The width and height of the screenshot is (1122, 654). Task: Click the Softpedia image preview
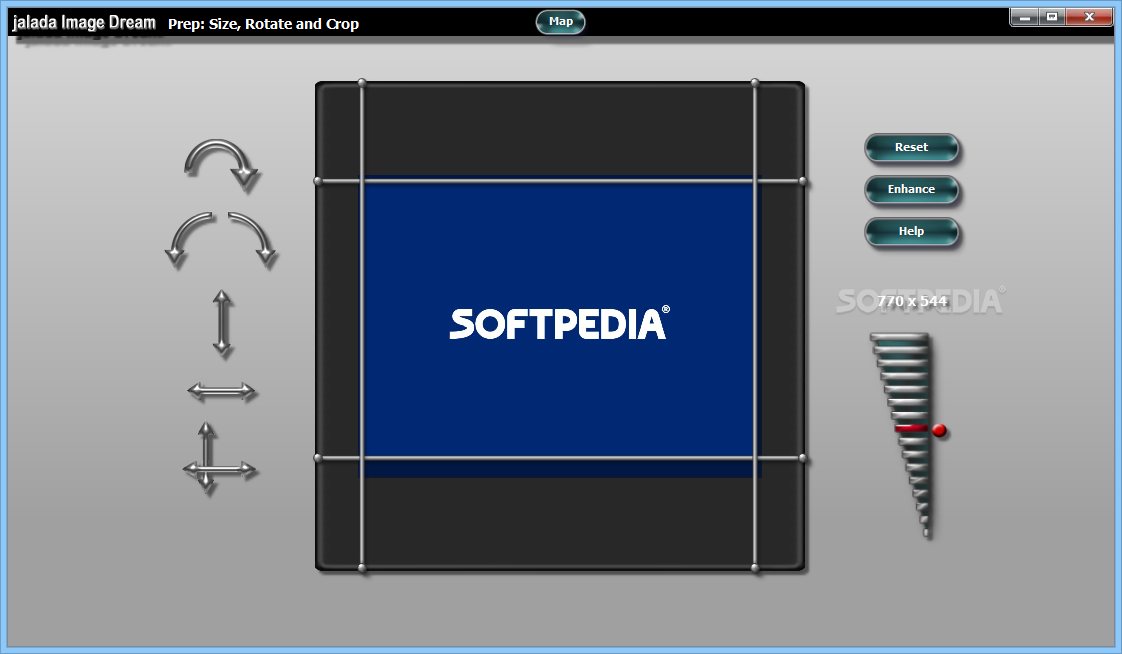(x=560, y=326)
